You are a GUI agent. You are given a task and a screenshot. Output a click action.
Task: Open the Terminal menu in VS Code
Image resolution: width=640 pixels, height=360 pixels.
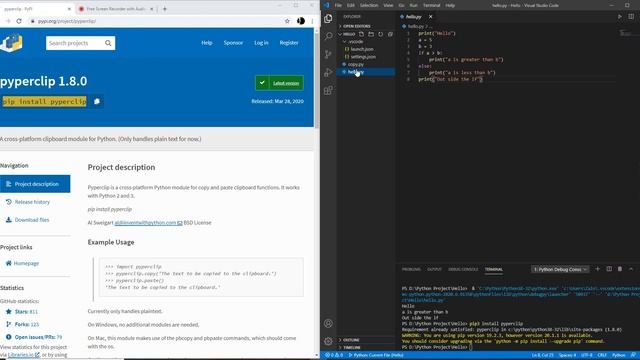431,5
